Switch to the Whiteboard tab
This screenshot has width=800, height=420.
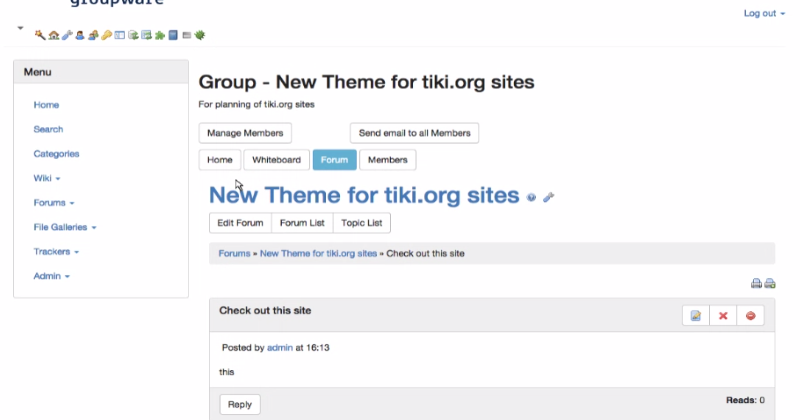pyautogui.click(x=277, y=160)
